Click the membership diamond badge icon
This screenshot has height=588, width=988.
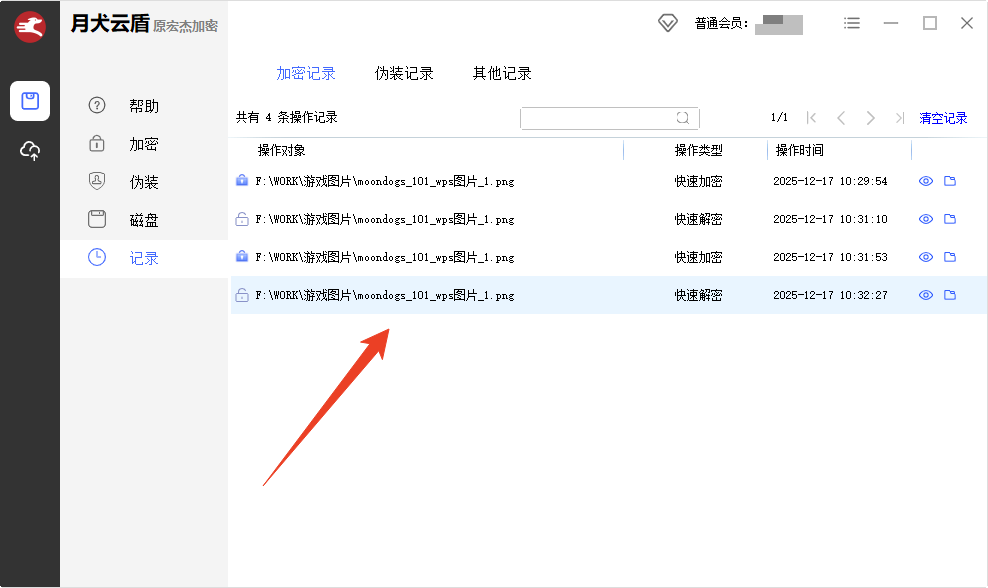point(667,22)
